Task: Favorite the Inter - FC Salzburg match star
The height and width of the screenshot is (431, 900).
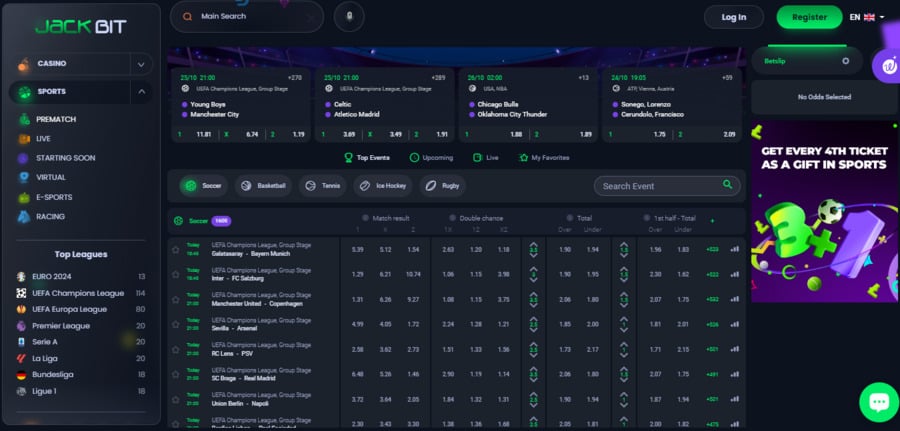Action: (176, 274)
